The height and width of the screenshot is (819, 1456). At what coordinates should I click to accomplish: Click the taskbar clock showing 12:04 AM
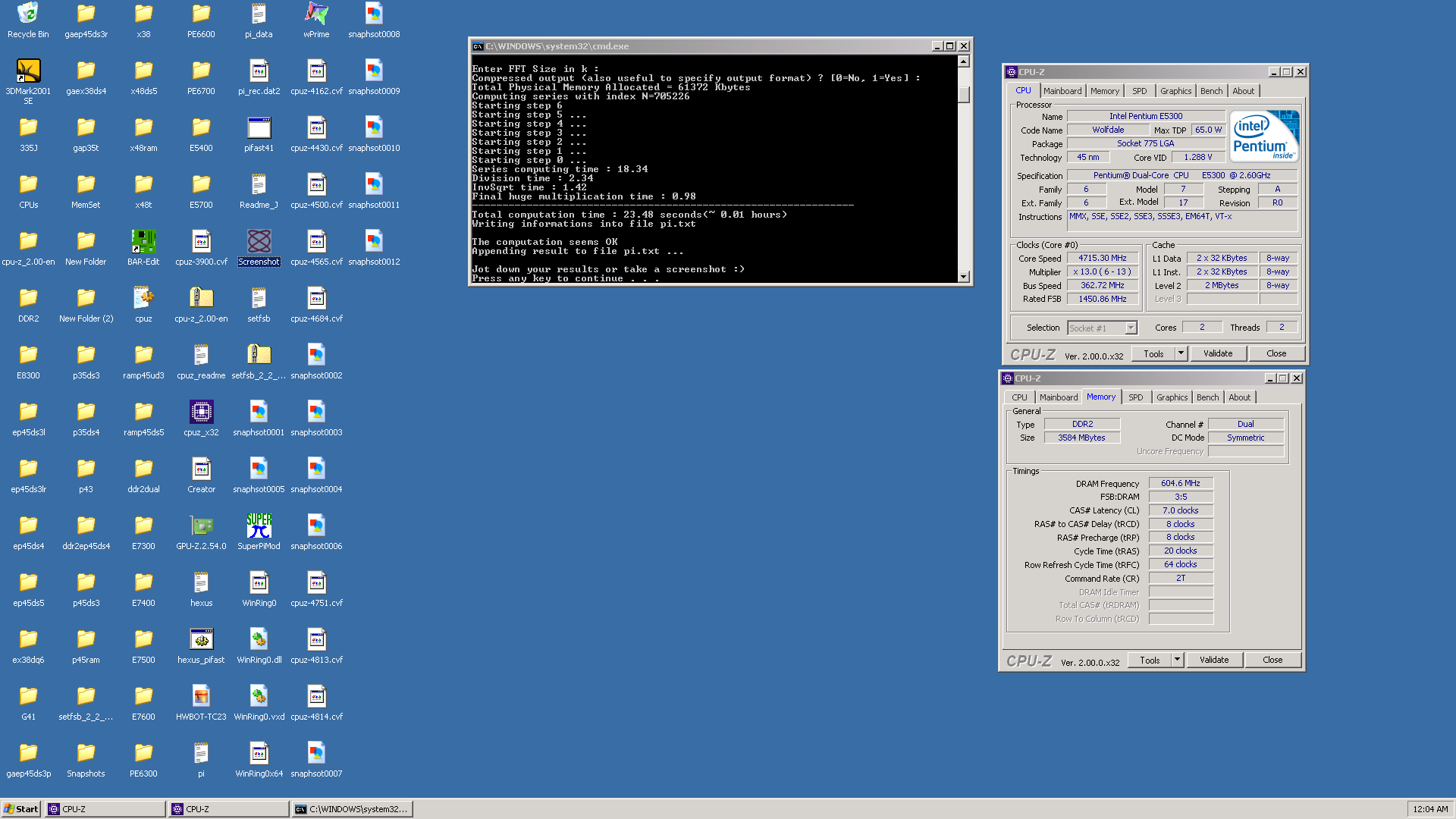pos(1430,809)
